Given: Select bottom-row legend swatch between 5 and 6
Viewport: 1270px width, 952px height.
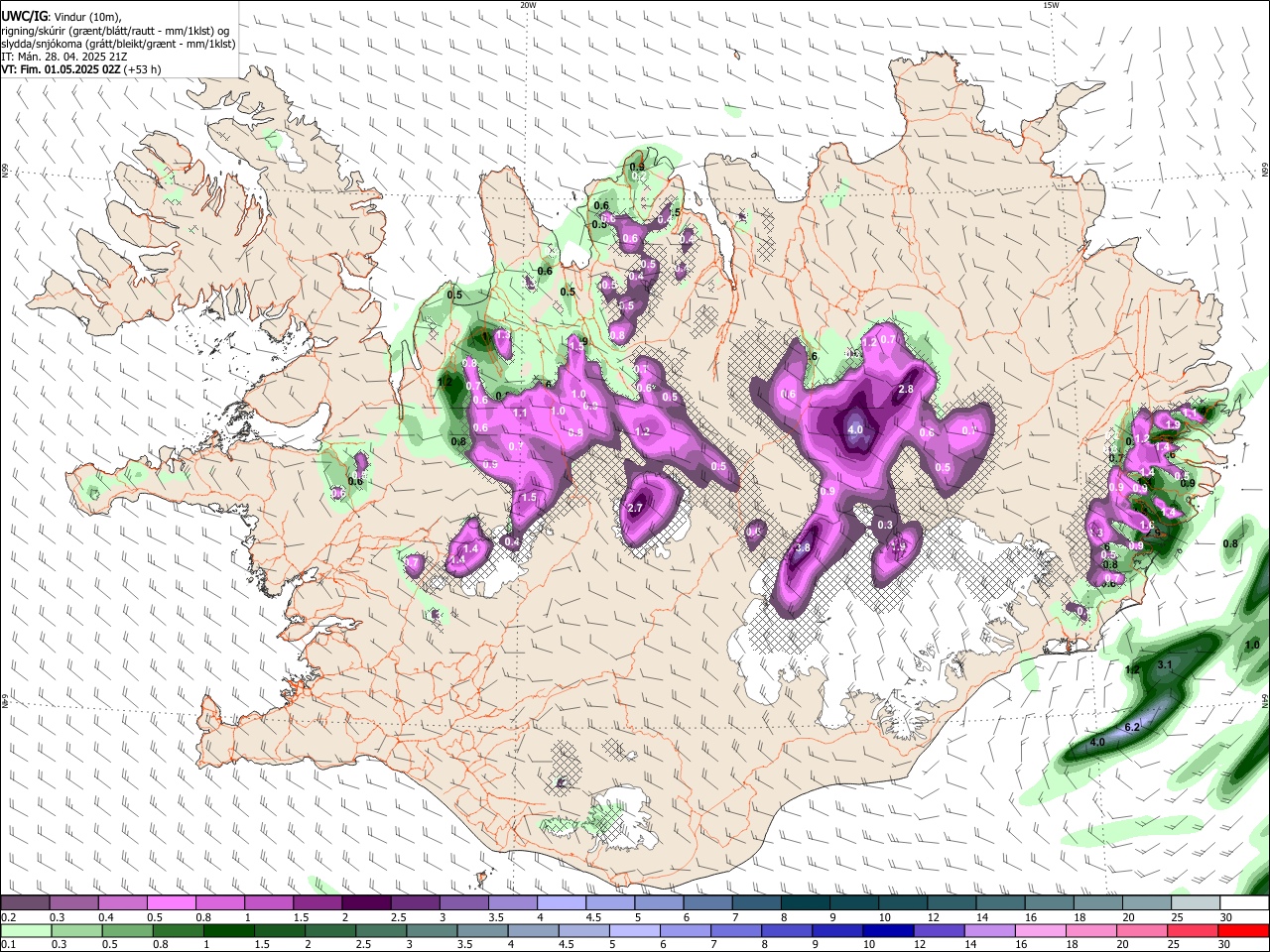Looking at the screenshot, I should (x=634, y=930).
